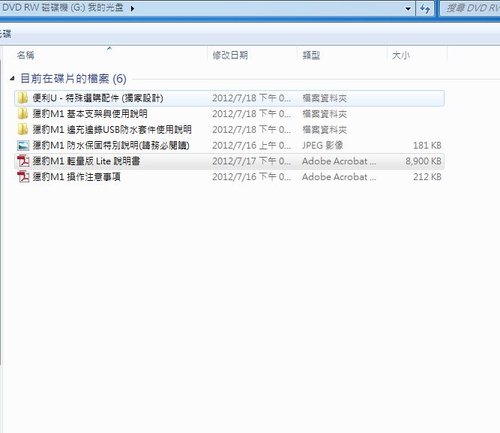Open the 便利U folder icon

(23, 98)
